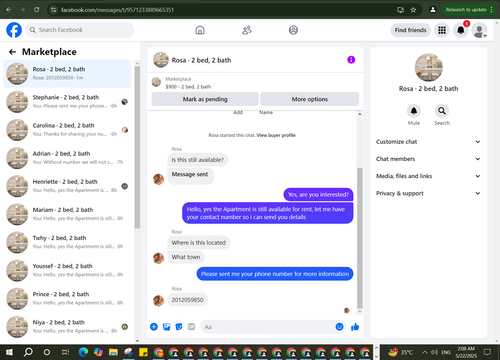Open more actions plus icon in composer
Viewport: 500px width, 360px height.
(x=154, y=327)
